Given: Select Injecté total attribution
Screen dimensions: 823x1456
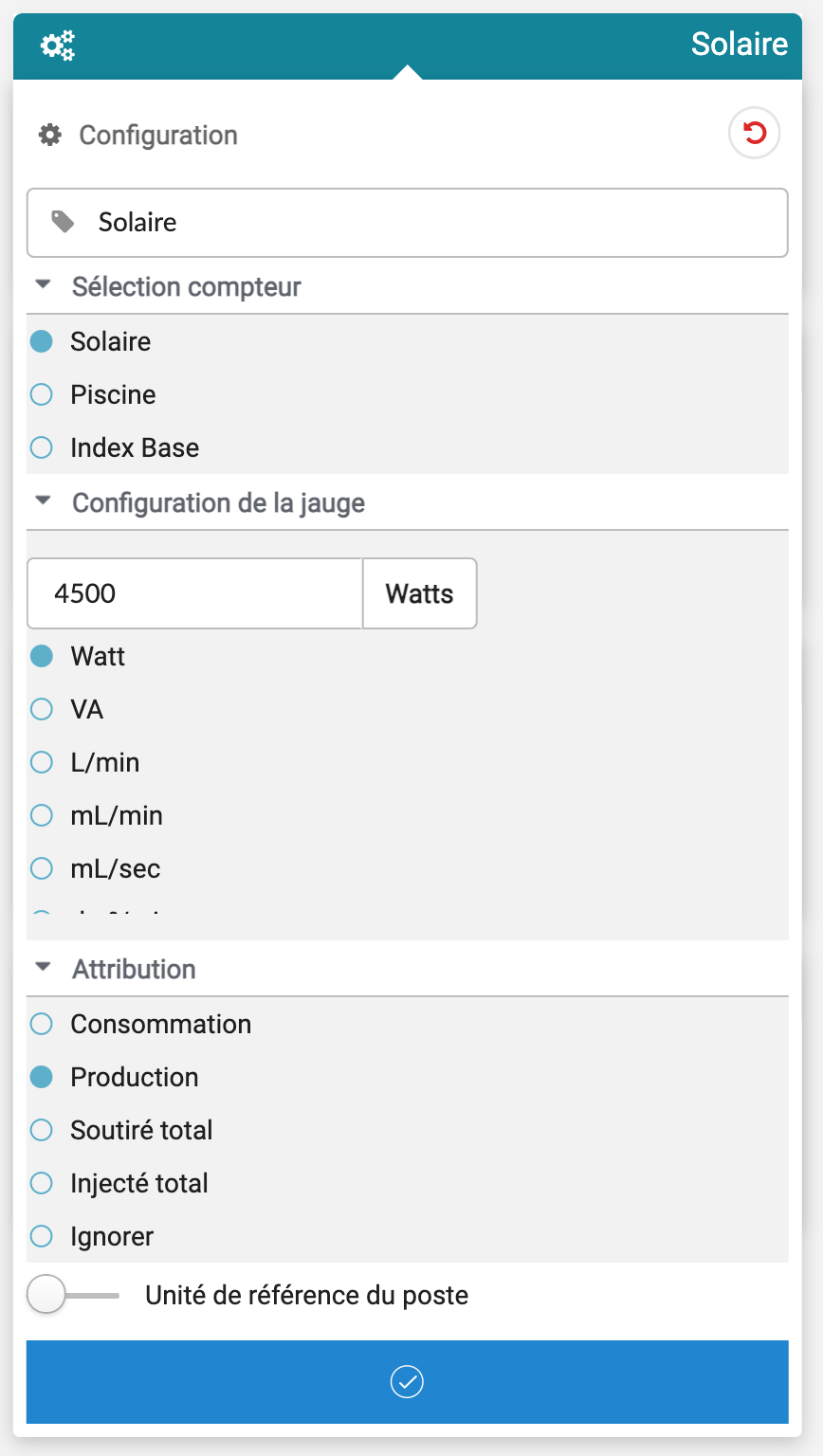Looking at the screenshot, I should pyautogui.click(x=42, y=1183).
